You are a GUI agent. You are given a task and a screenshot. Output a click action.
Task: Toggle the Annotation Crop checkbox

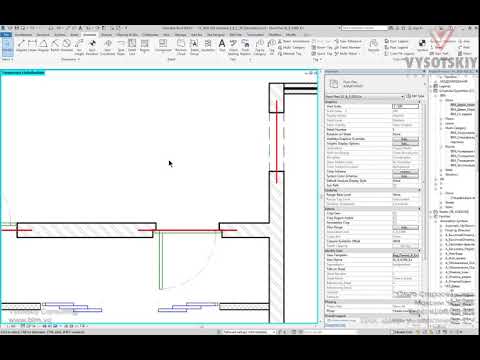[395, 223]
